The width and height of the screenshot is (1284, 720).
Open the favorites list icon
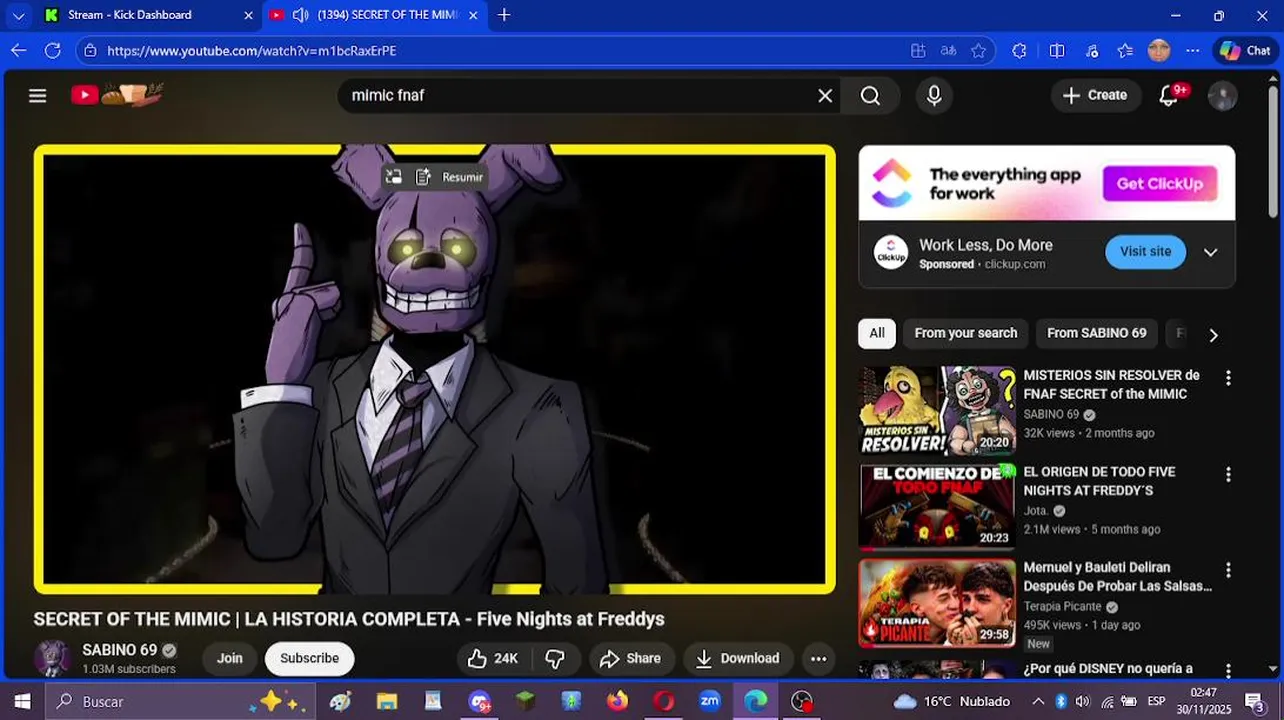[1125, 50]
